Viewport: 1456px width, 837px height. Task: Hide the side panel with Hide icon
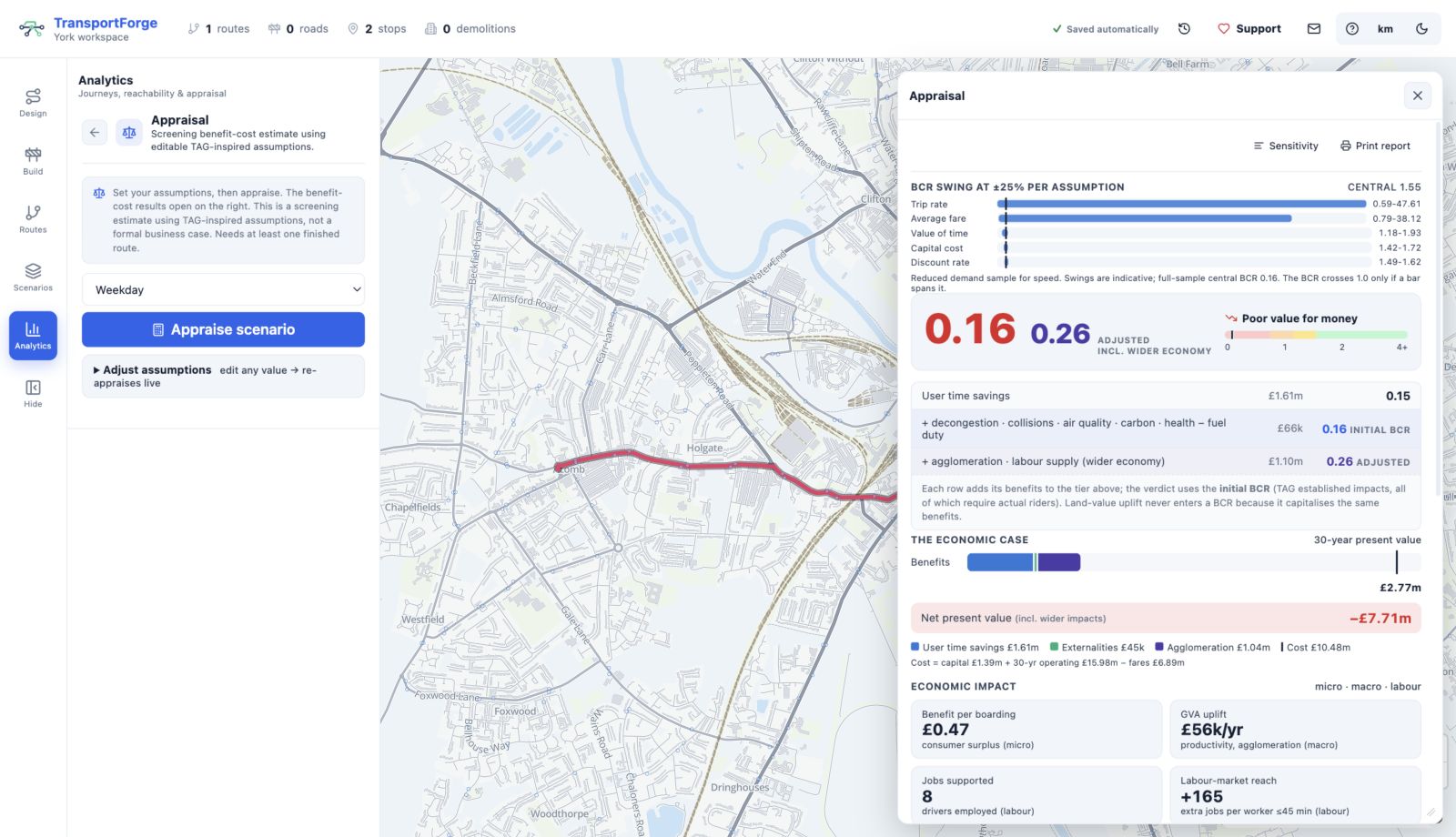(33, 394)
